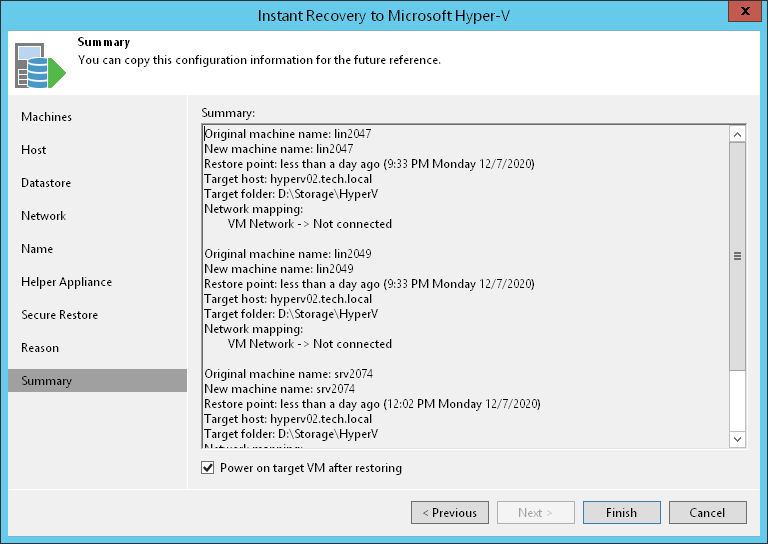768x544 pixels.
Task: Click lin2049 'Target folder: D:\Storage\HyperV' line
Action: click(291, 314)
